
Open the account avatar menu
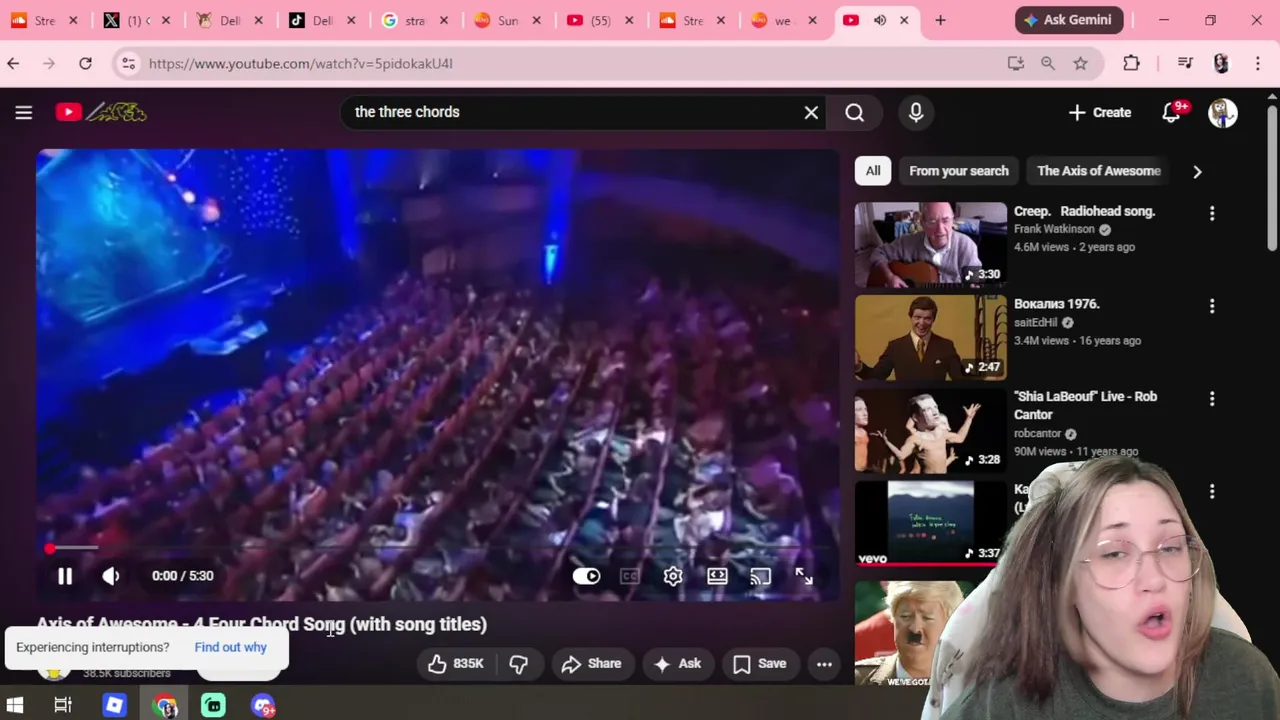[x=1222, y=112]
